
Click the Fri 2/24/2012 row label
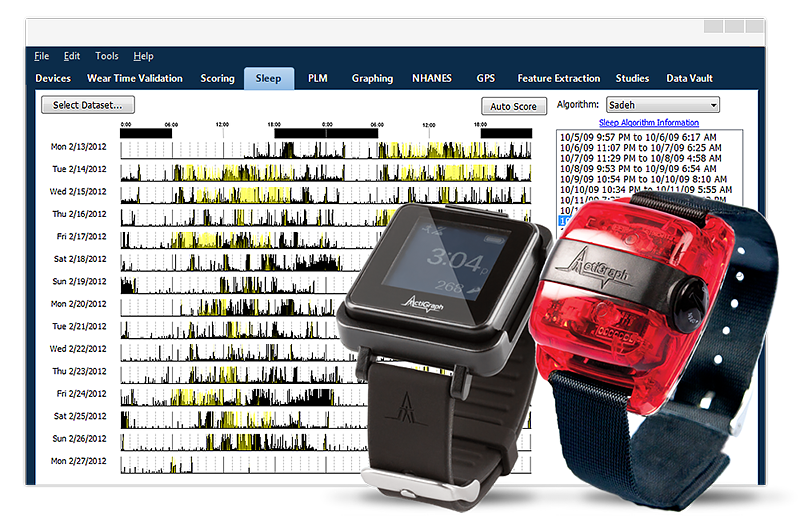(x=81, y=394)
